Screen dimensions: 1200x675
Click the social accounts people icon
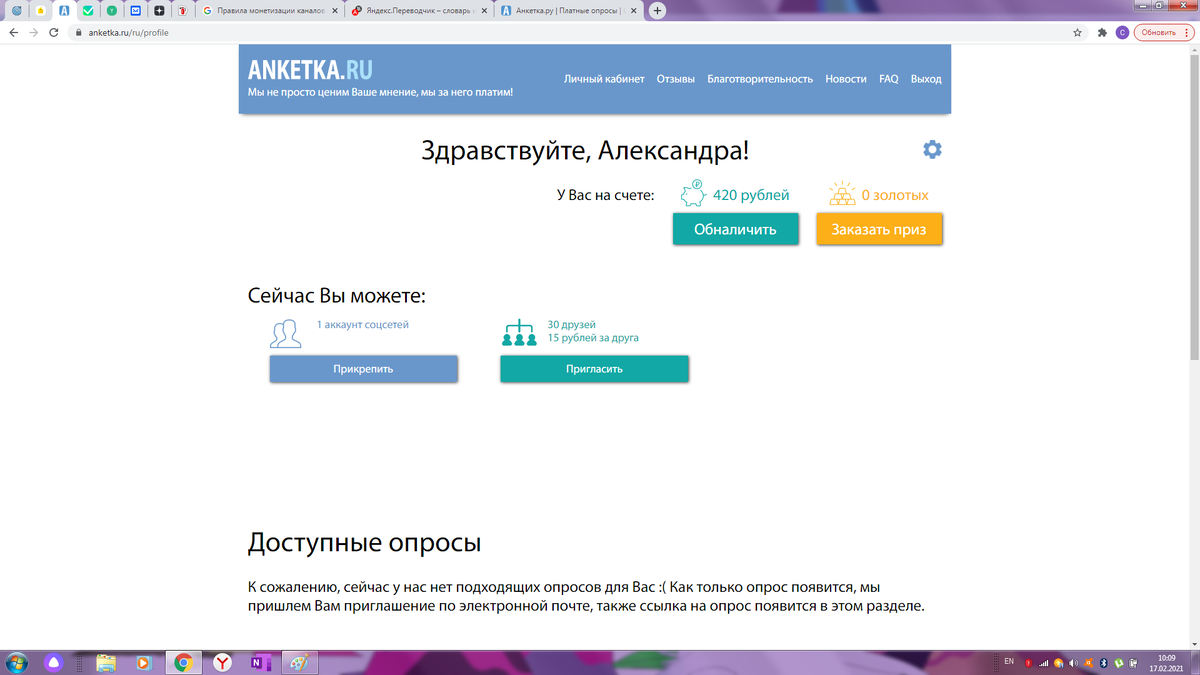tap(286, 334)
